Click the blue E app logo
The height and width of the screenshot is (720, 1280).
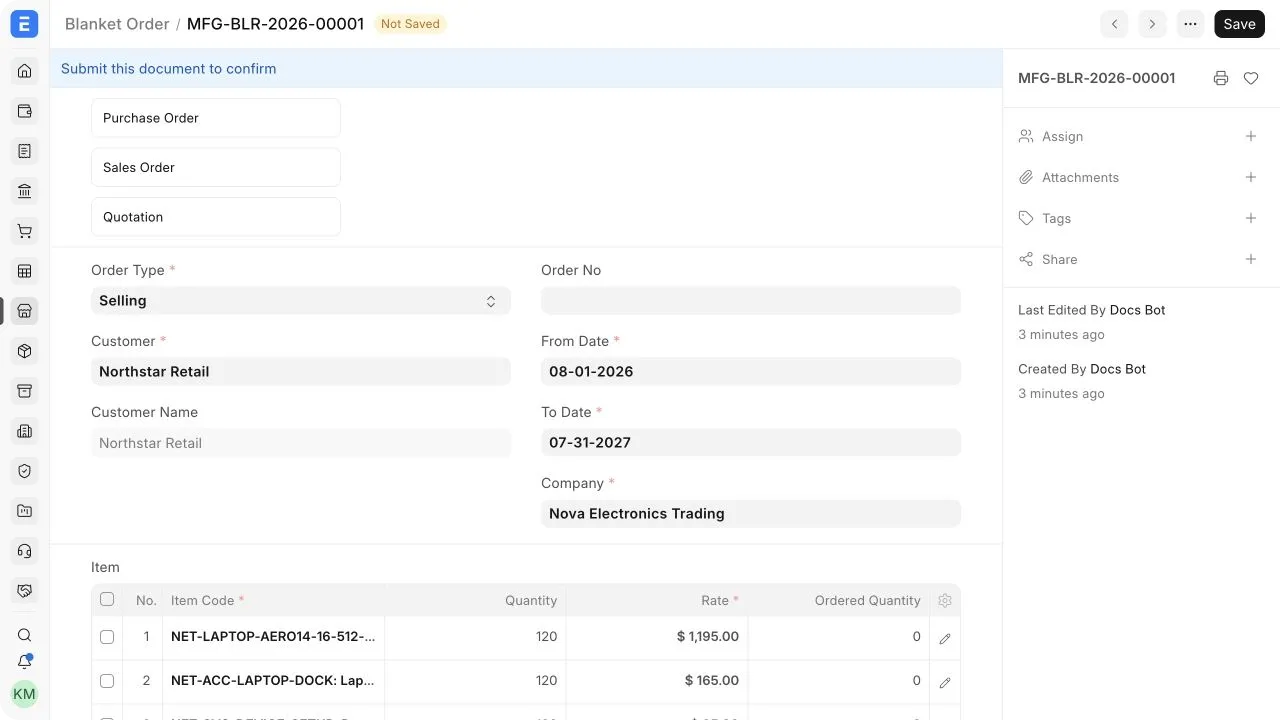24,24
